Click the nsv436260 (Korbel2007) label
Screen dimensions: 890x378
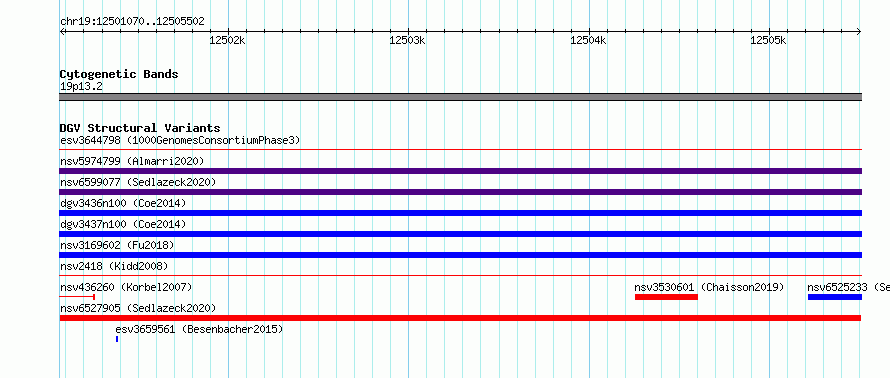[126, 287]
